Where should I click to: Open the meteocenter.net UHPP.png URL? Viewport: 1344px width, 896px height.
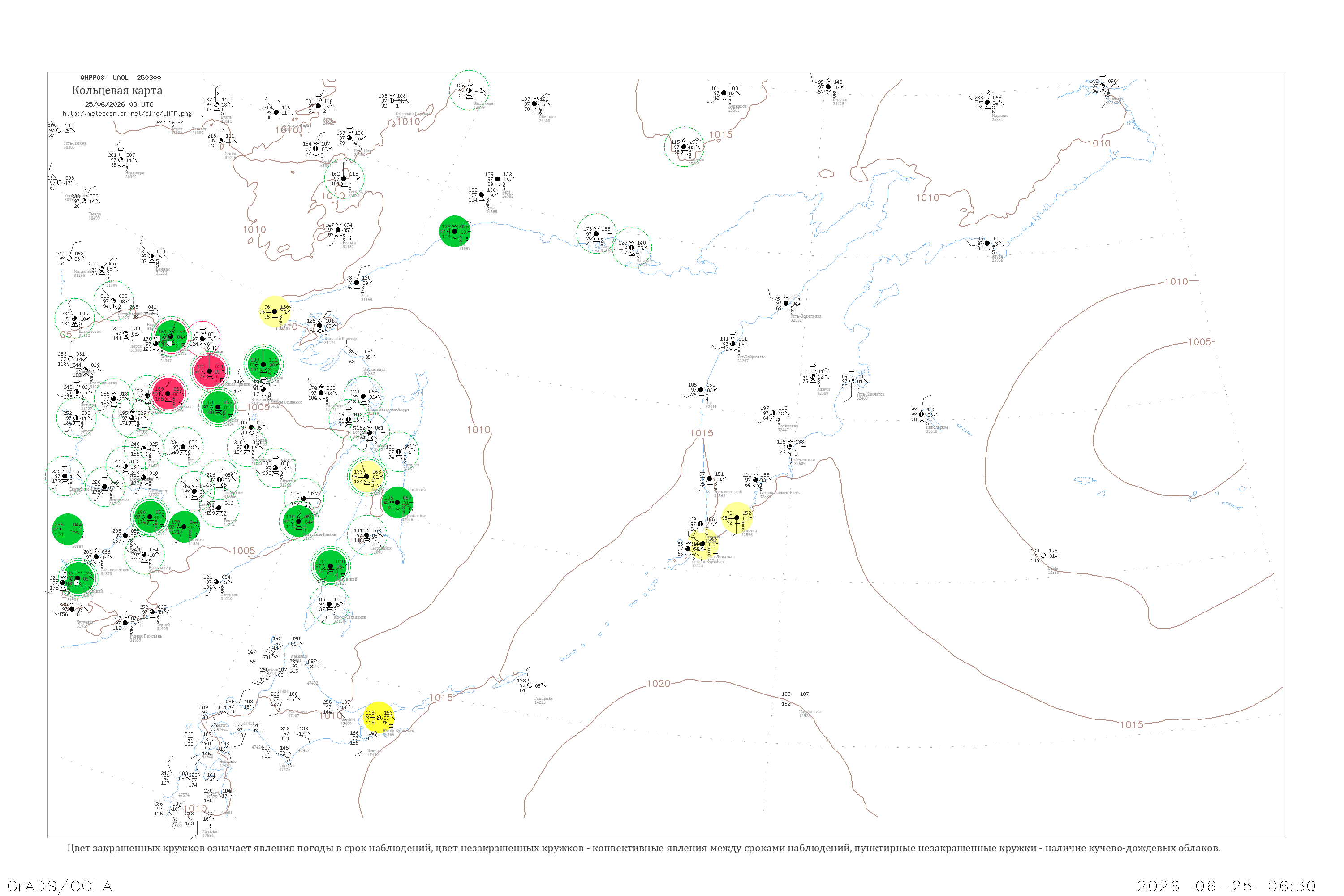(127, 114)
